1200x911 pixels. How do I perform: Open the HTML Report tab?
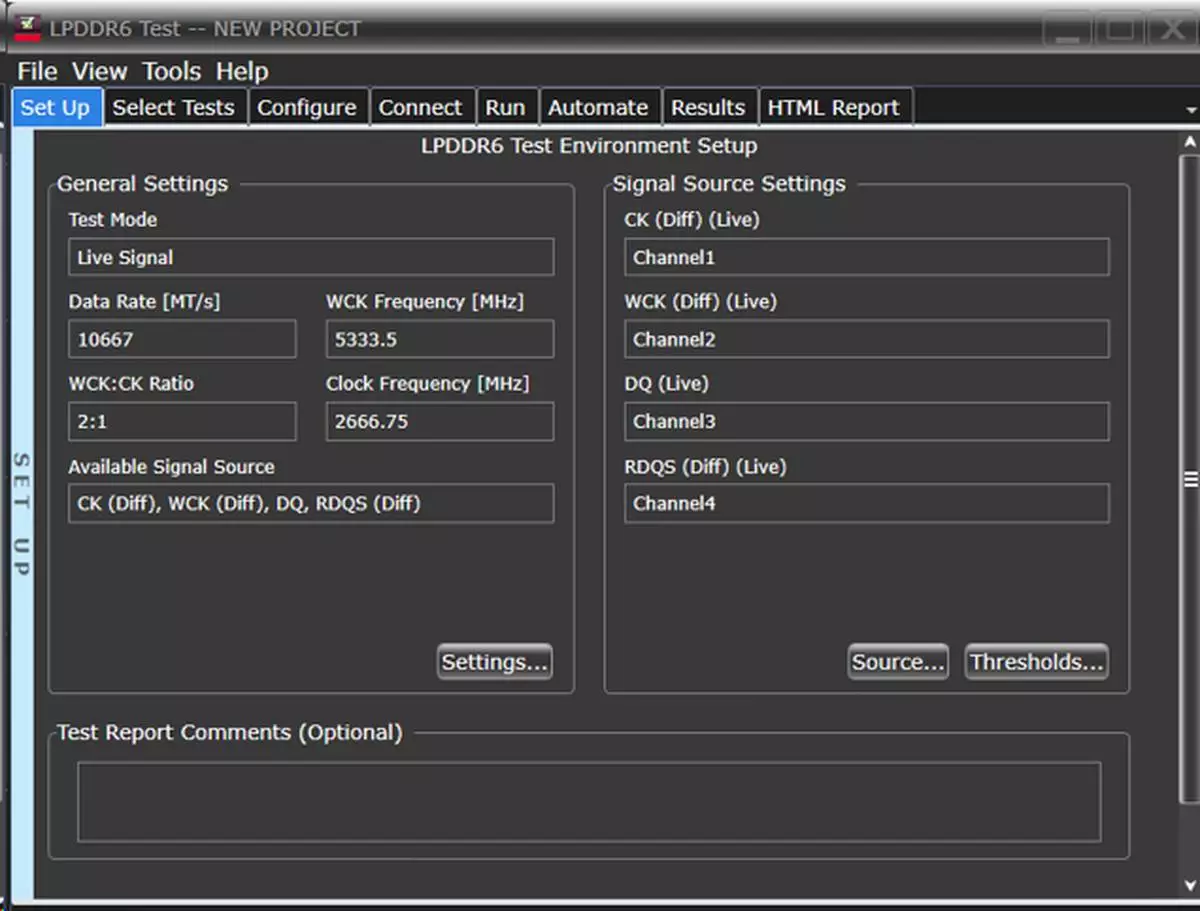(x=833, y=108)
